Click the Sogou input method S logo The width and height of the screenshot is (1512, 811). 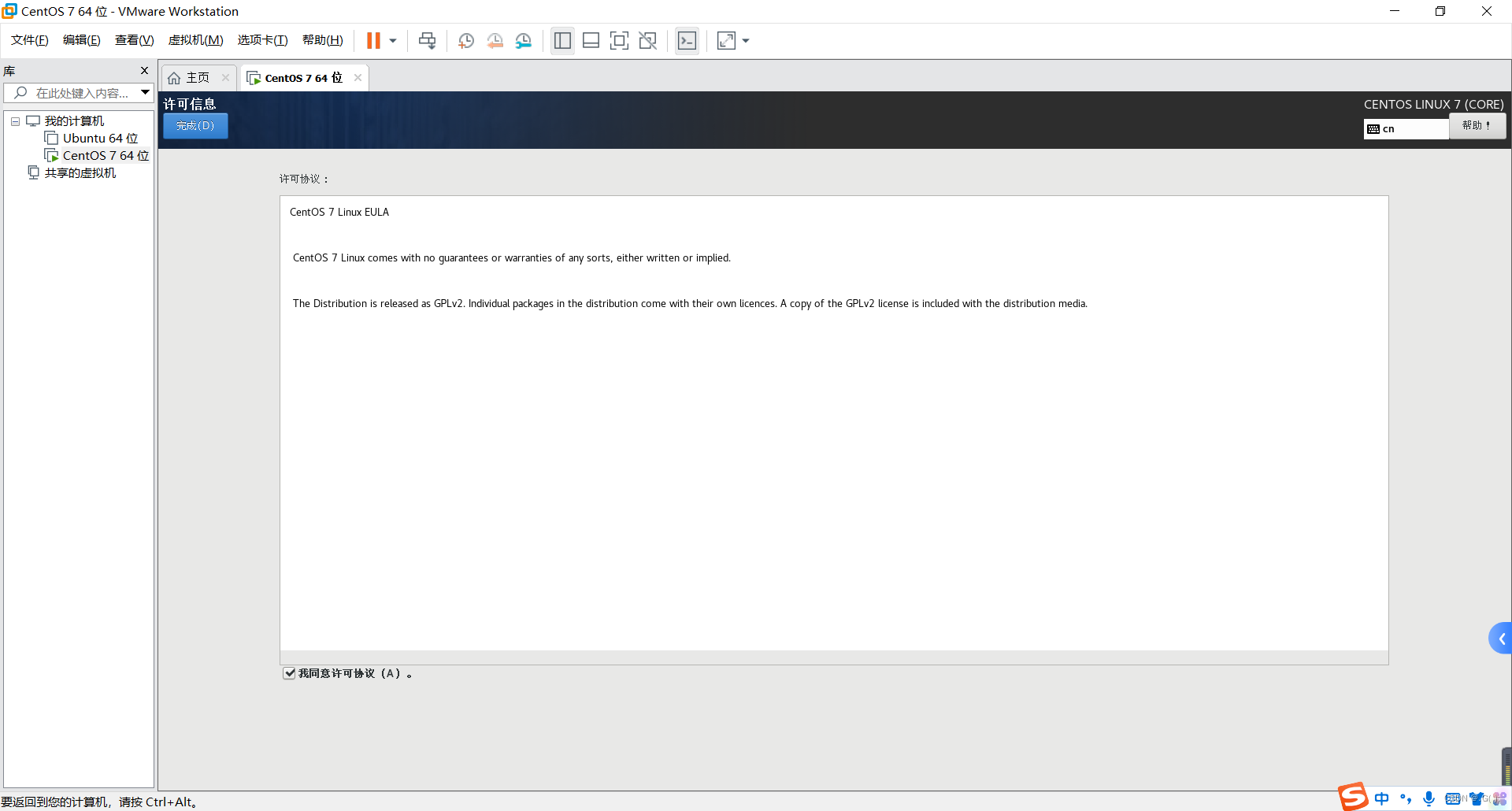click(1354, 797)
